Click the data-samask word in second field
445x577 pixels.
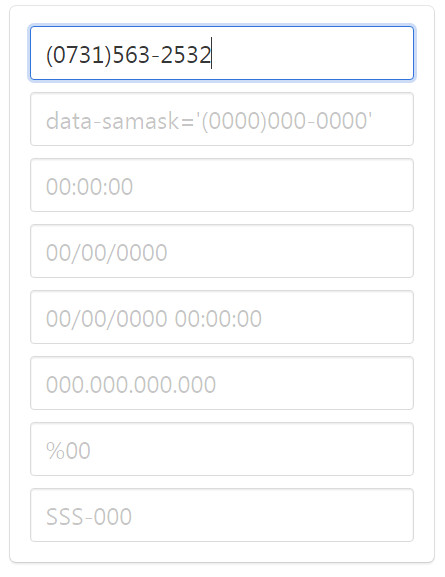112,121
